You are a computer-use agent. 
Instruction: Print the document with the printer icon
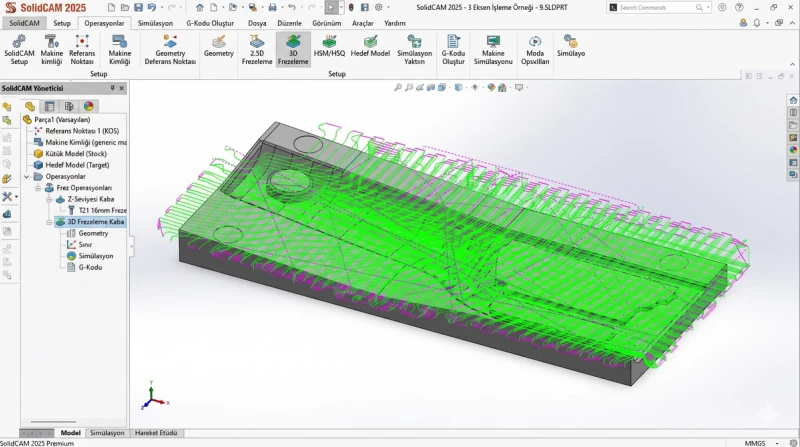(272, 8)
